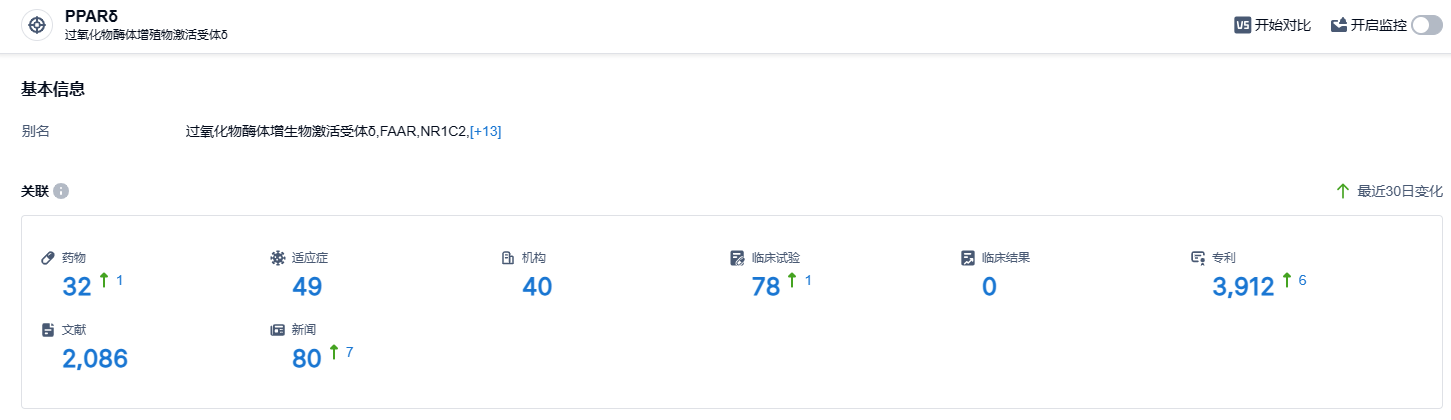Open the 3,912 patents count
The width and height of the screenshot is (1451, 420).
1243,287
